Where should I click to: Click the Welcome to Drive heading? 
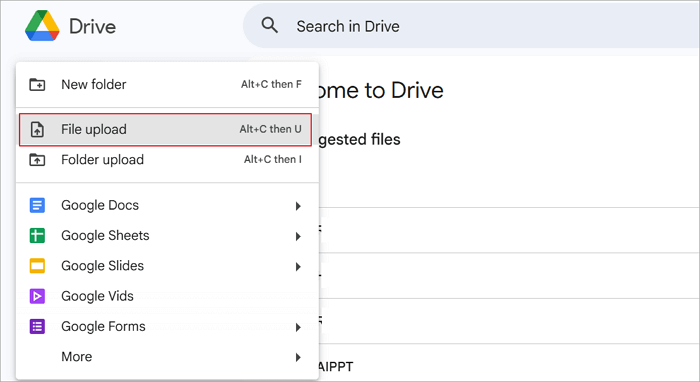point(381,91)
